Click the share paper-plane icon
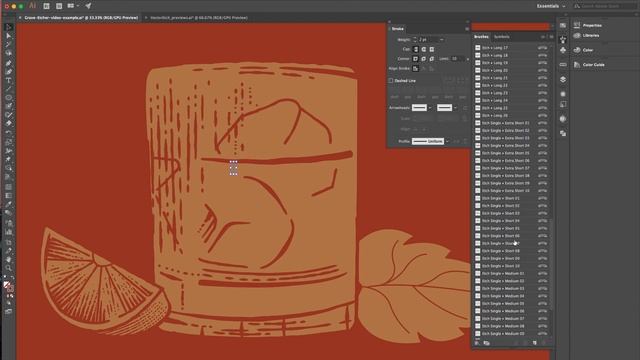Viewport: 640px width, 360px height. click(x=88, y=6)
